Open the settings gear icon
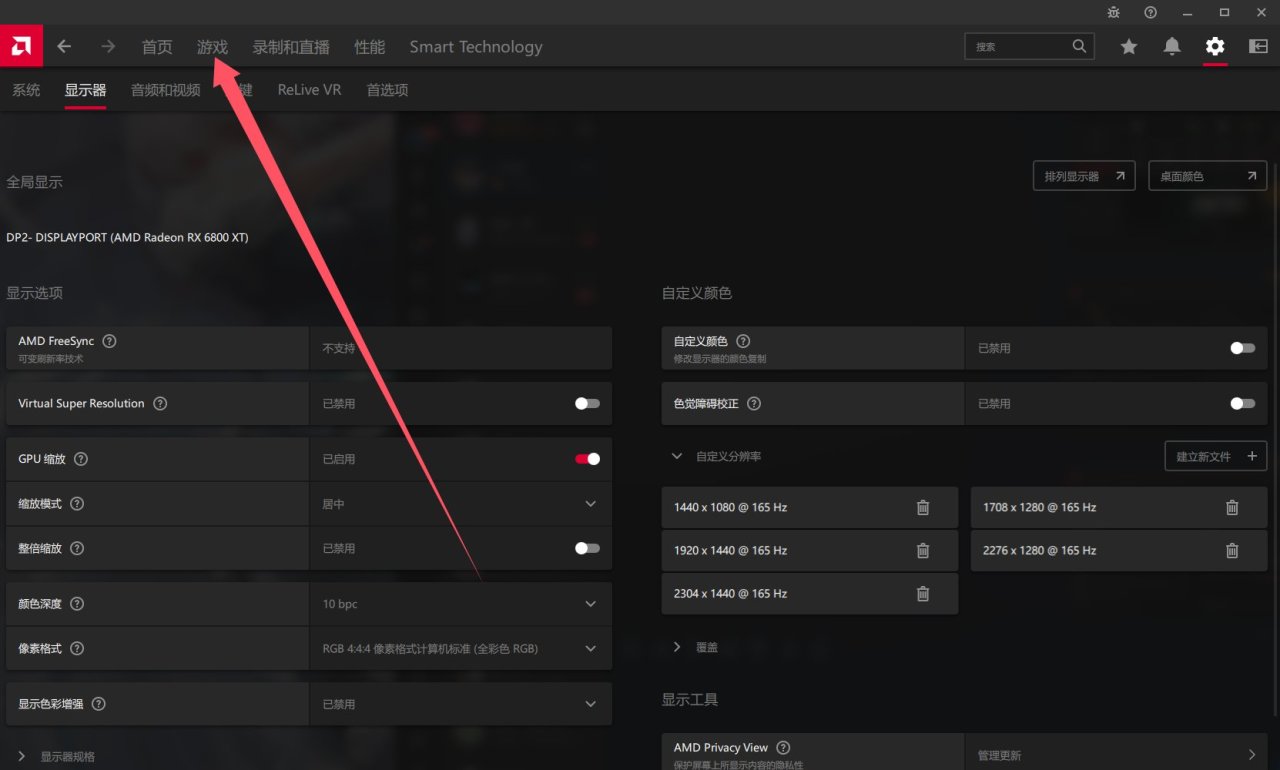Image resolution: width=1280 pixels, height=770 pixels. point(1215,46)
